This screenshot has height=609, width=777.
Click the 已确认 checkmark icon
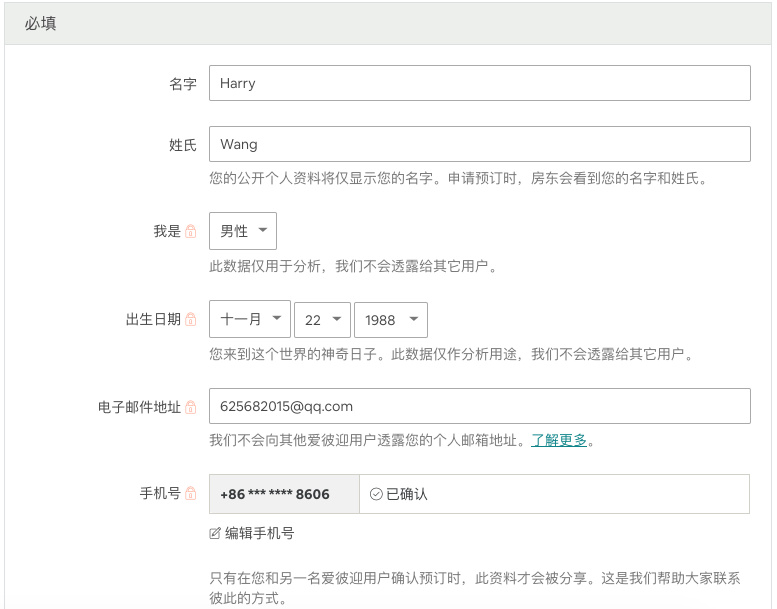376,494
